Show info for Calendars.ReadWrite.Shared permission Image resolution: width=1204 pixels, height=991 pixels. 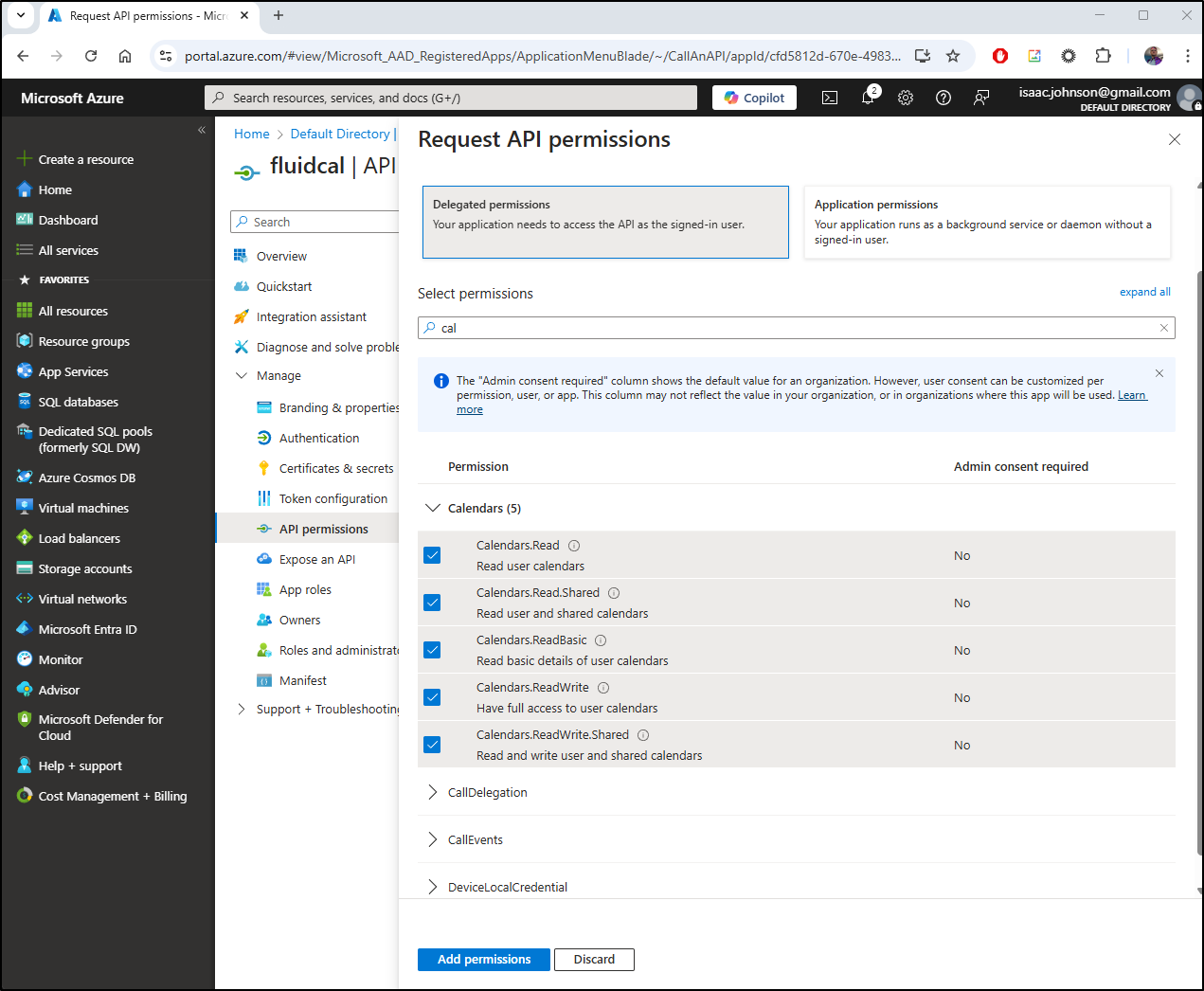[643, 735]
